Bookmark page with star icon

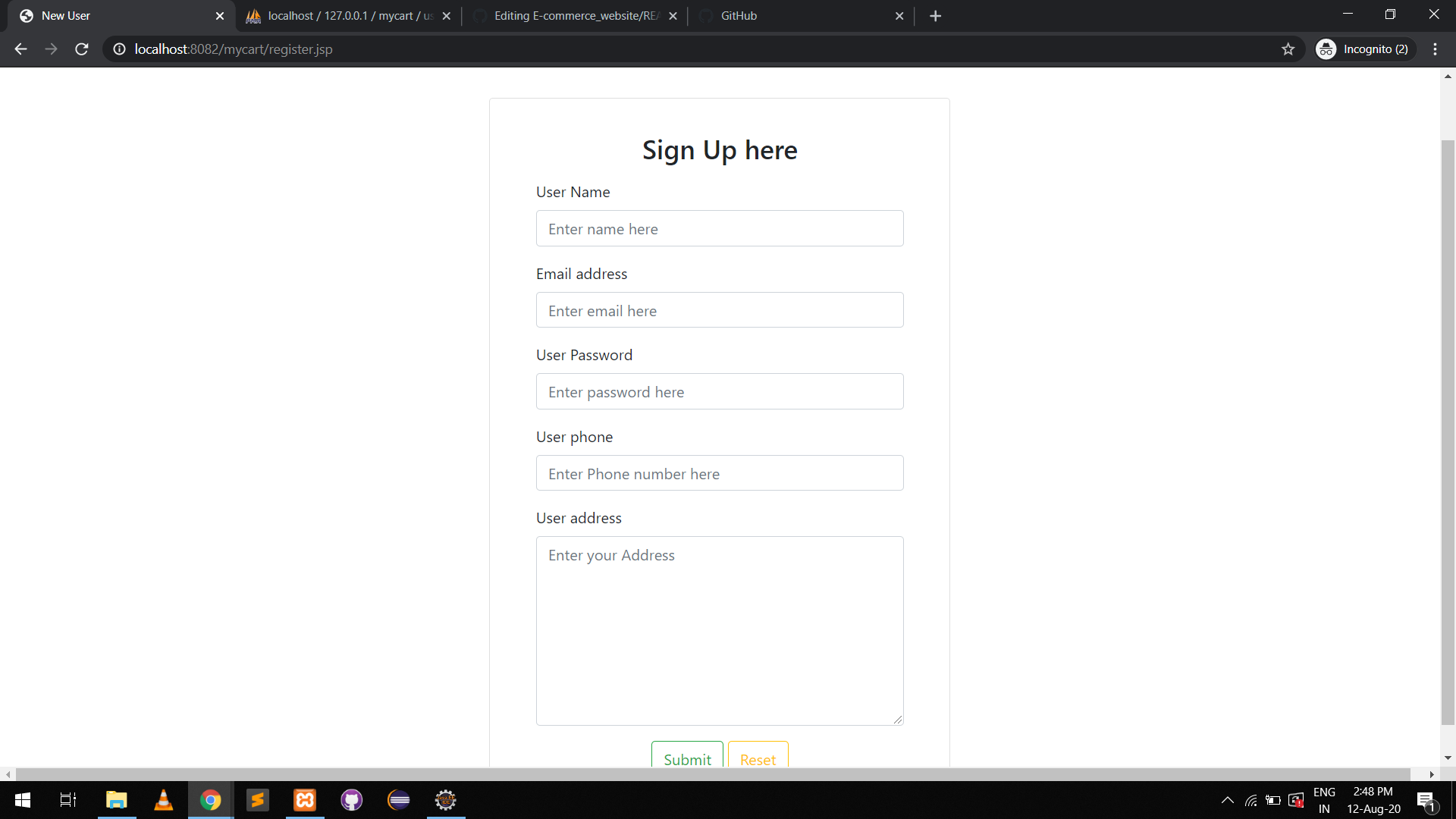coord(1288,49)
